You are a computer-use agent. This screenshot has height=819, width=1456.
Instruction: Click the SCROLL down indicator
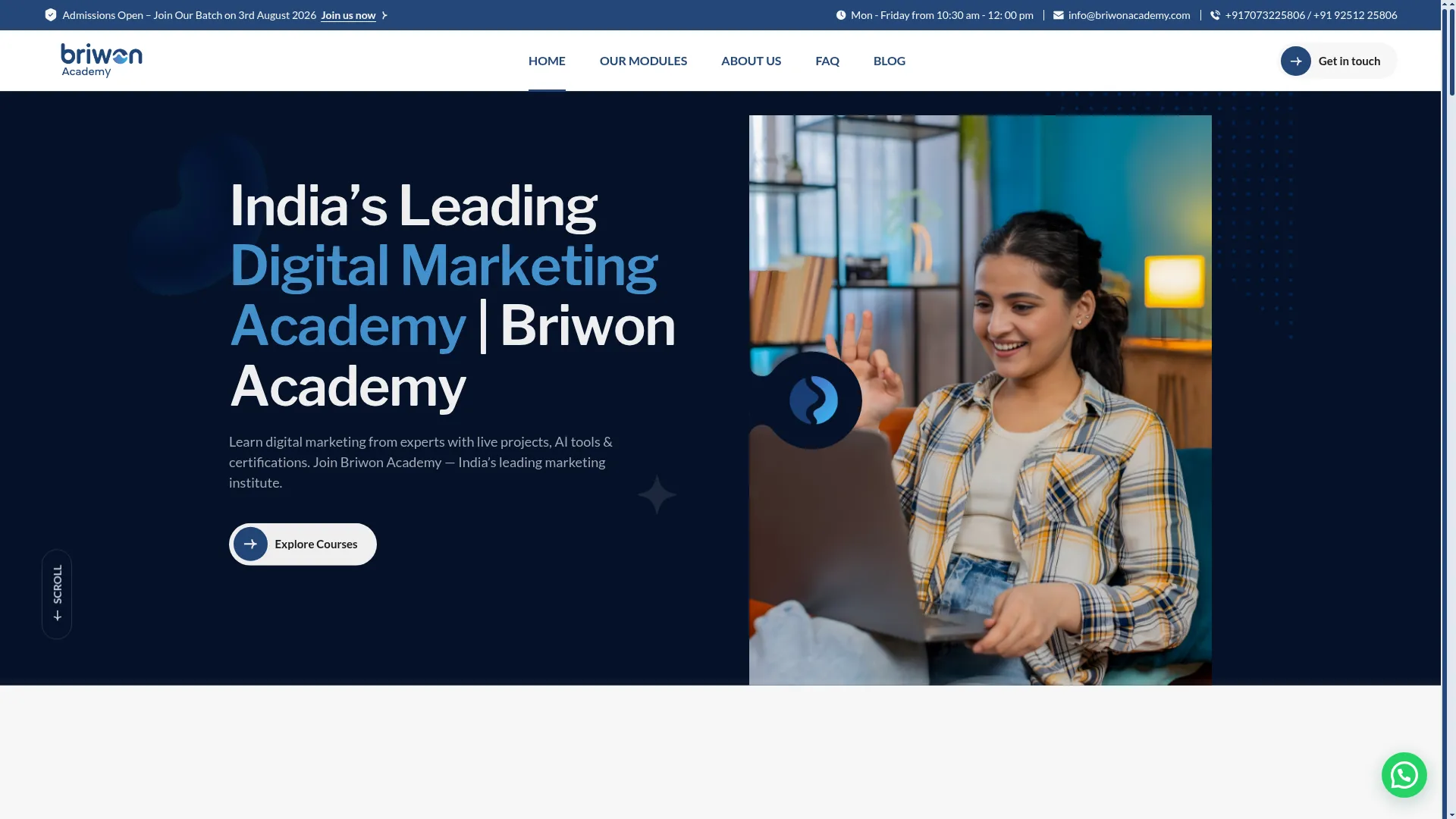click(x=57, y=594)
